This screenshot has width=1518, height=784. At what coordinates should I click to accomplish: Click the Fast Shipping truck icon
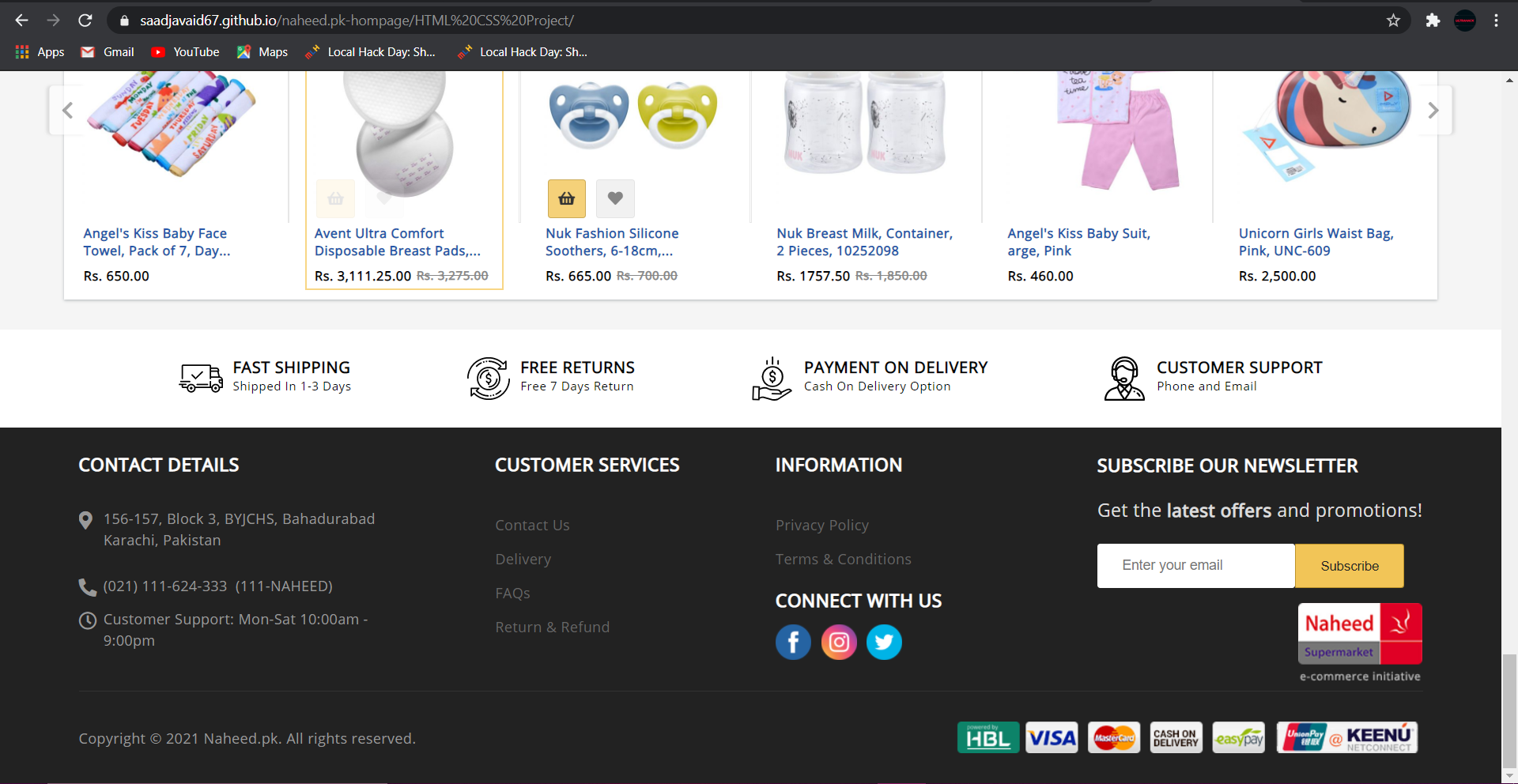pos(201,378)
